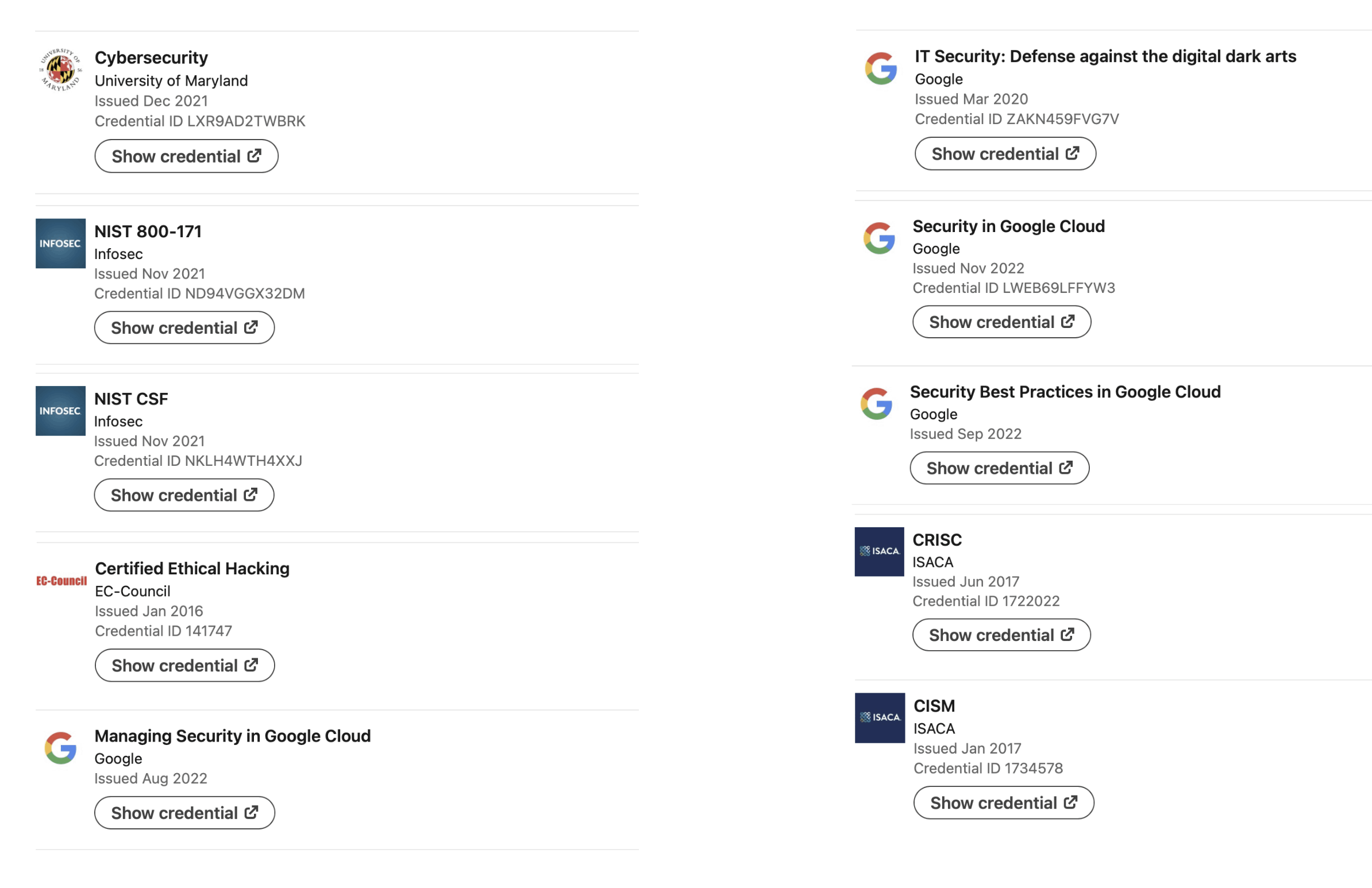Screen dimensions: 1372x888
Task: Show credential for CISM certification
Action: coord(1002,800)
